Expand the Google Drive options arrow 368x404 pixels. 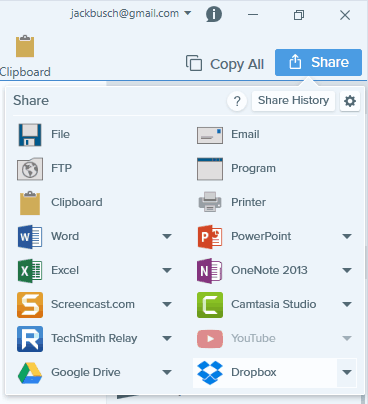167,373
